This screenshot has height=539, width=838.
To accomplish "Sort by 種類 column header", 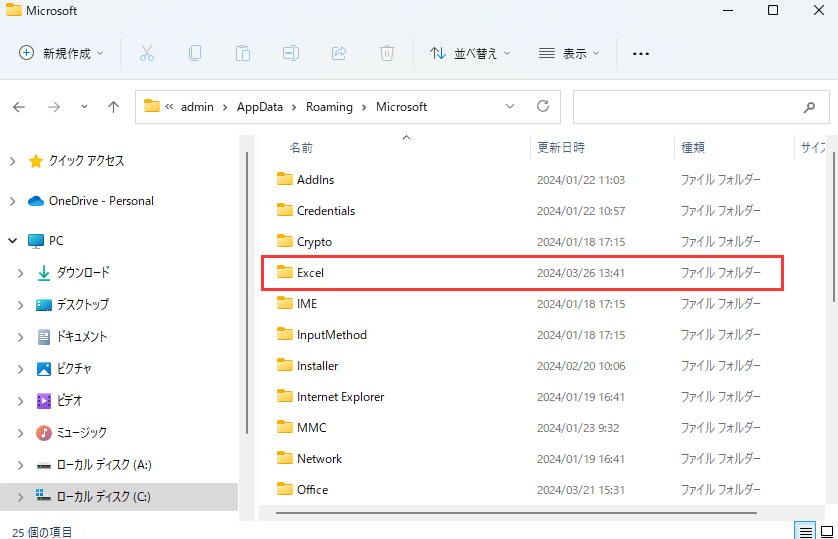I will click(693, 147).
